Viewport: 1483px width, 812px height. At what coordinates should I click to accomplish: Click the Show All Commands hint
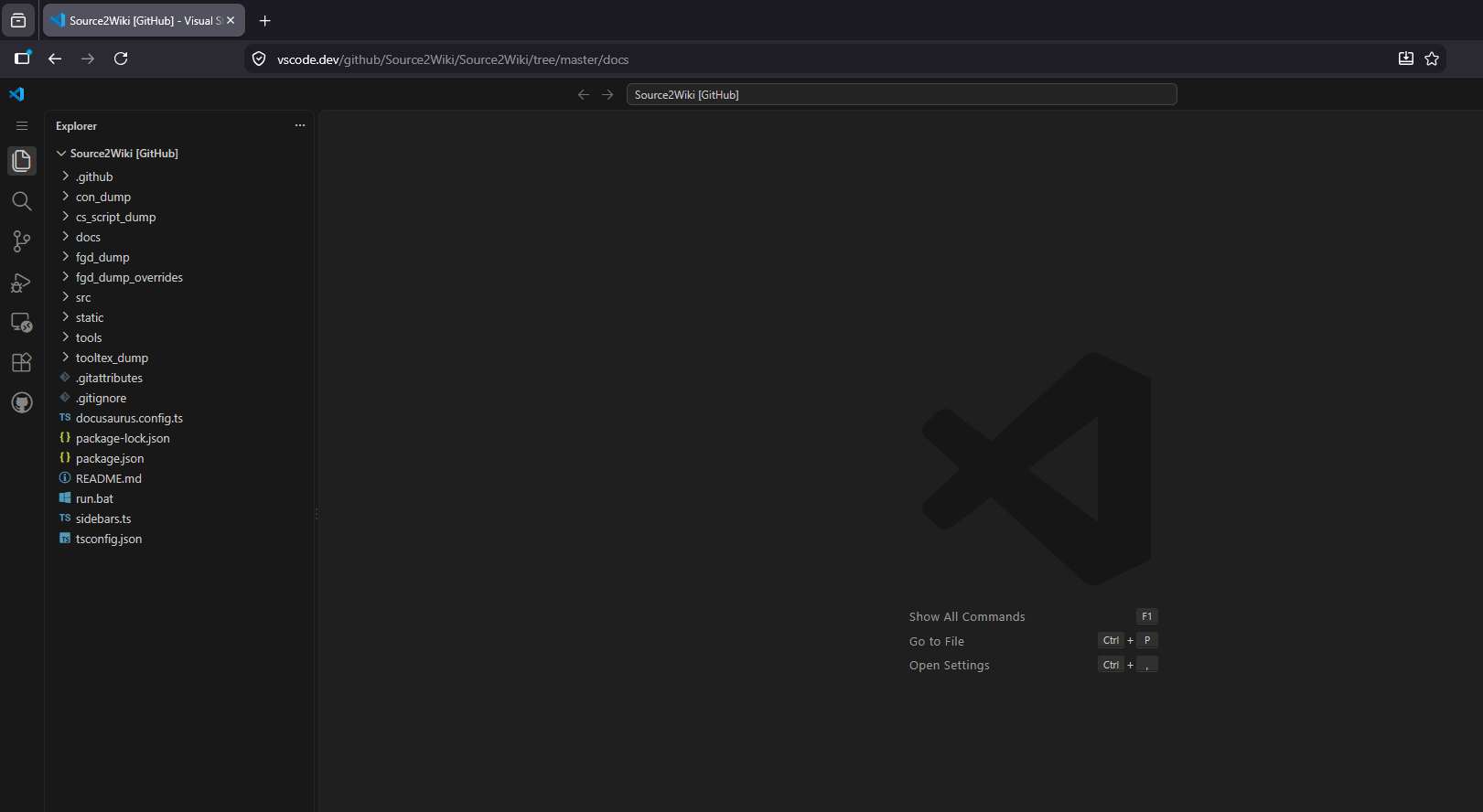coord(967,616)
